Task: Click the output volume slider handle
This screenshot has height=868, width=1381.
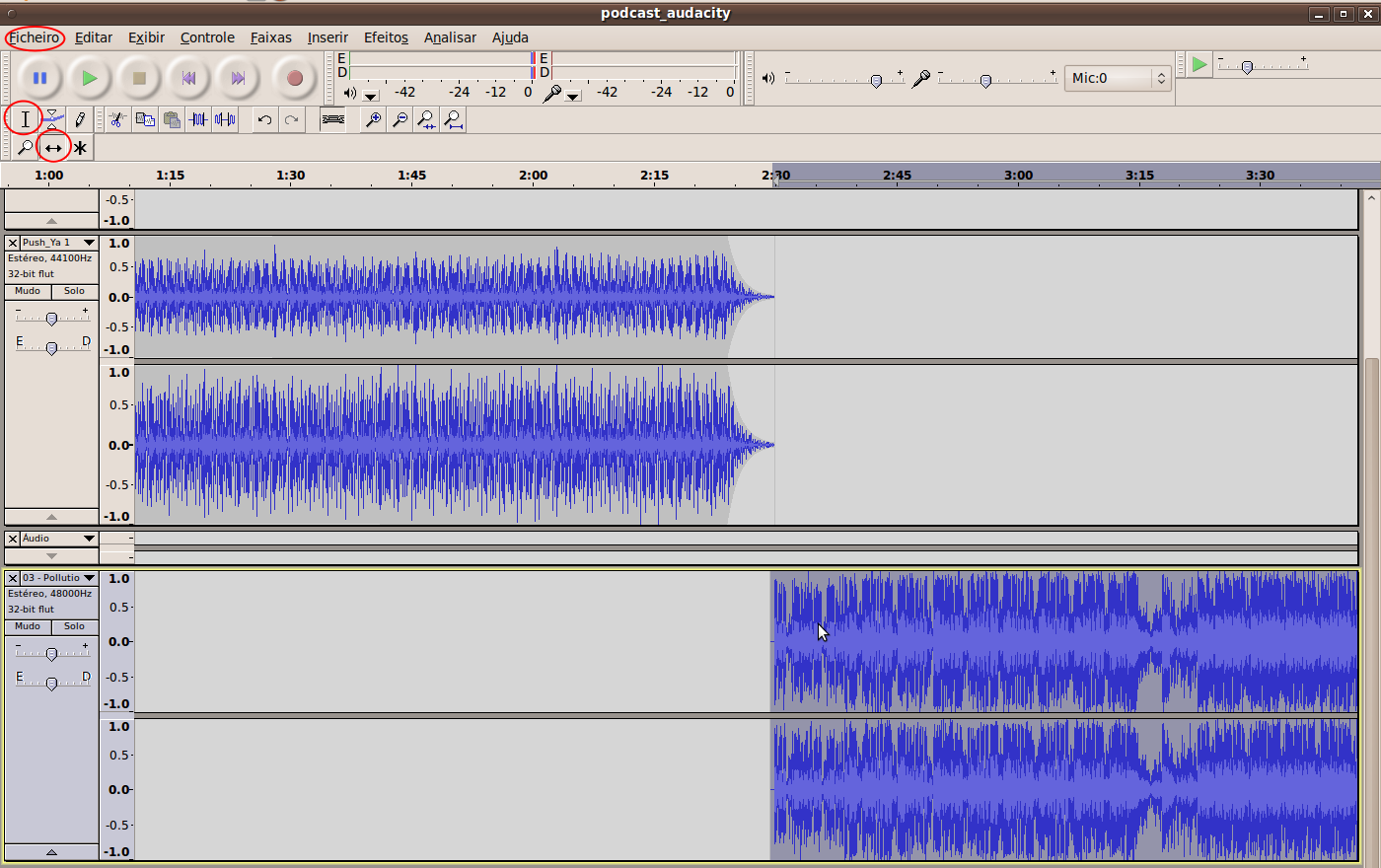Action: click(876, 81)
